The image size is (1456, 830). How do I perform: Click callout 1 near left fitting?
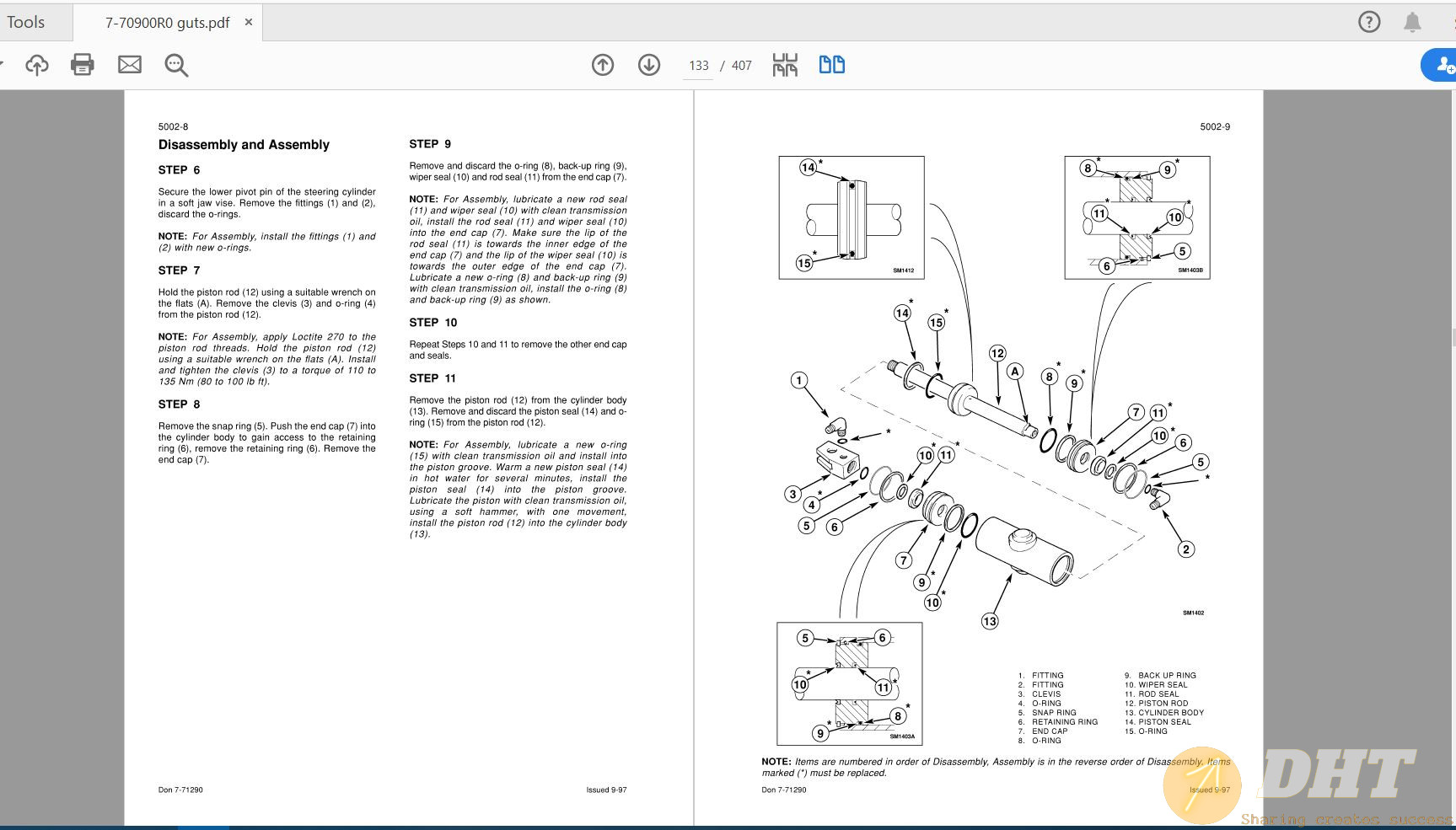[799, 380]
